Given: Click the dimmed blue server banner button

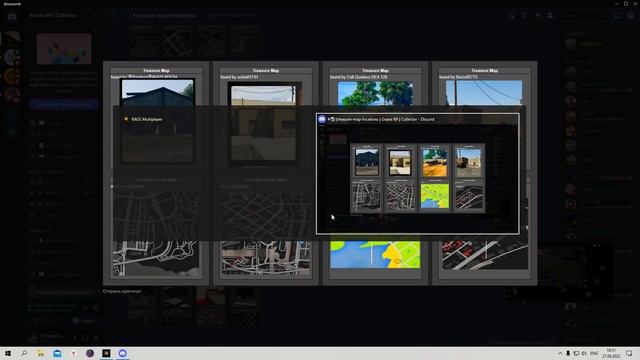Looking at the screenshot, I should point(64,104).
